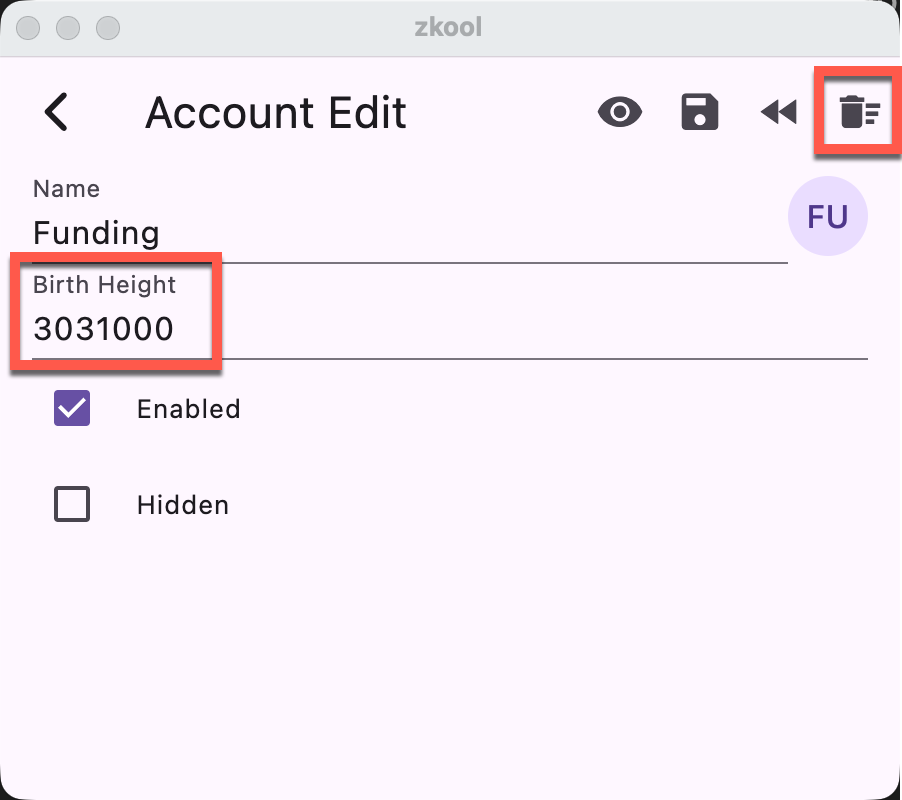Click the Account Edit page title

[276, 113]
